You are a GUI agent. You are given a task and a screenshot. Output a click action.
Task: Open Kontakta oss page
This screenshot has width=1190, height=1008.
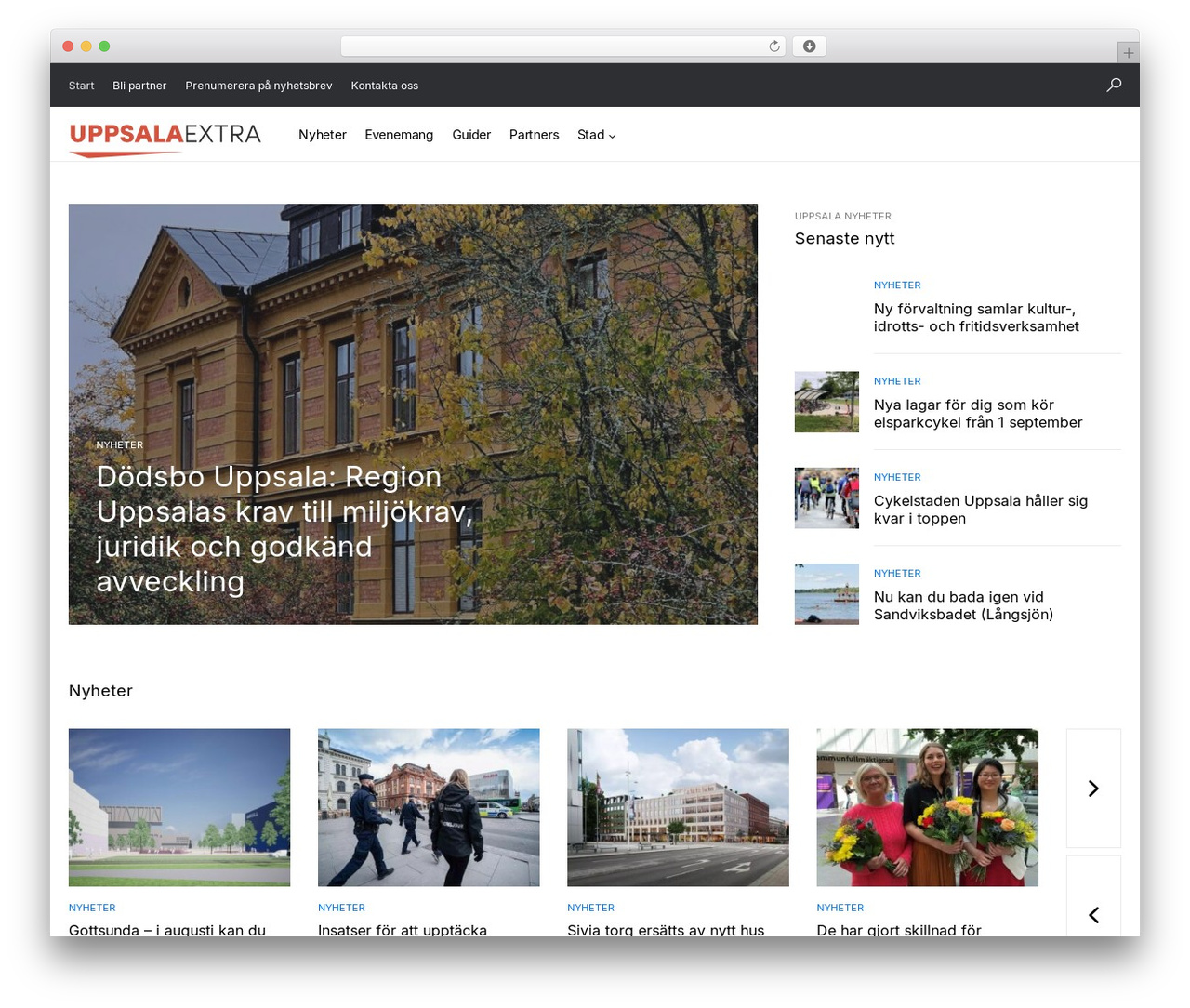pos(385,86)
